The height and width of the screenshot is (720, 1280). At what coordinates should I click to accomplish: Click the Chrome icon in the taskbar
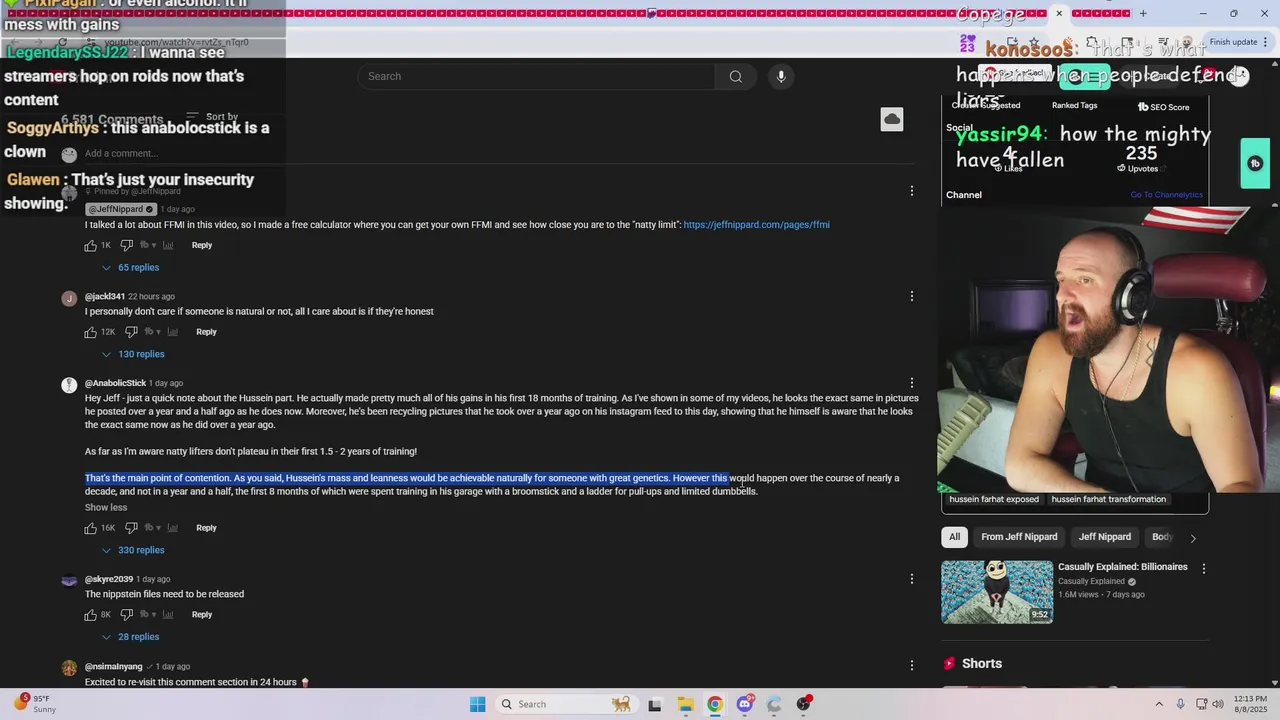tap(714, 704)
